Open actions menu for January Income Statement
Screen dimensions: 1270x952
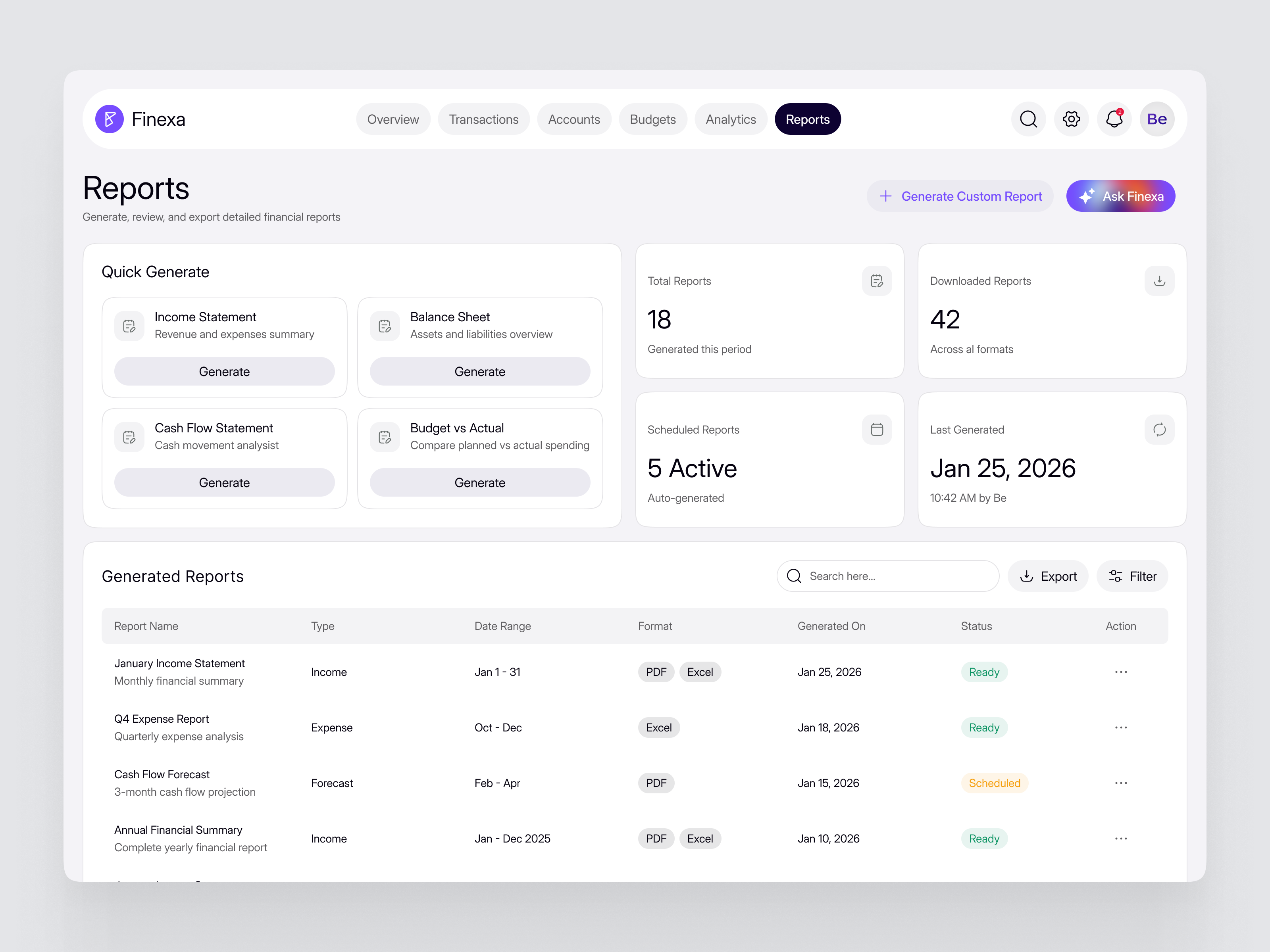[1120, 672]
